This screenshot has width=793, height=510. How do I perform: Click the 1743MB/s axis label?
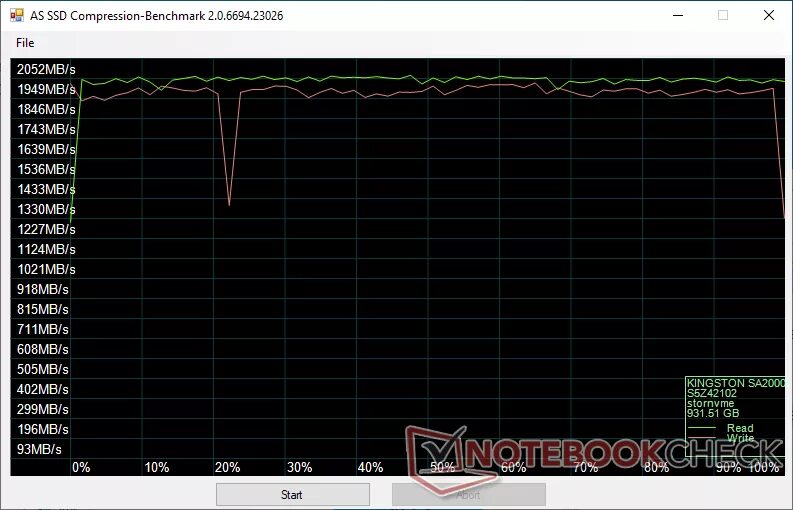46,130
